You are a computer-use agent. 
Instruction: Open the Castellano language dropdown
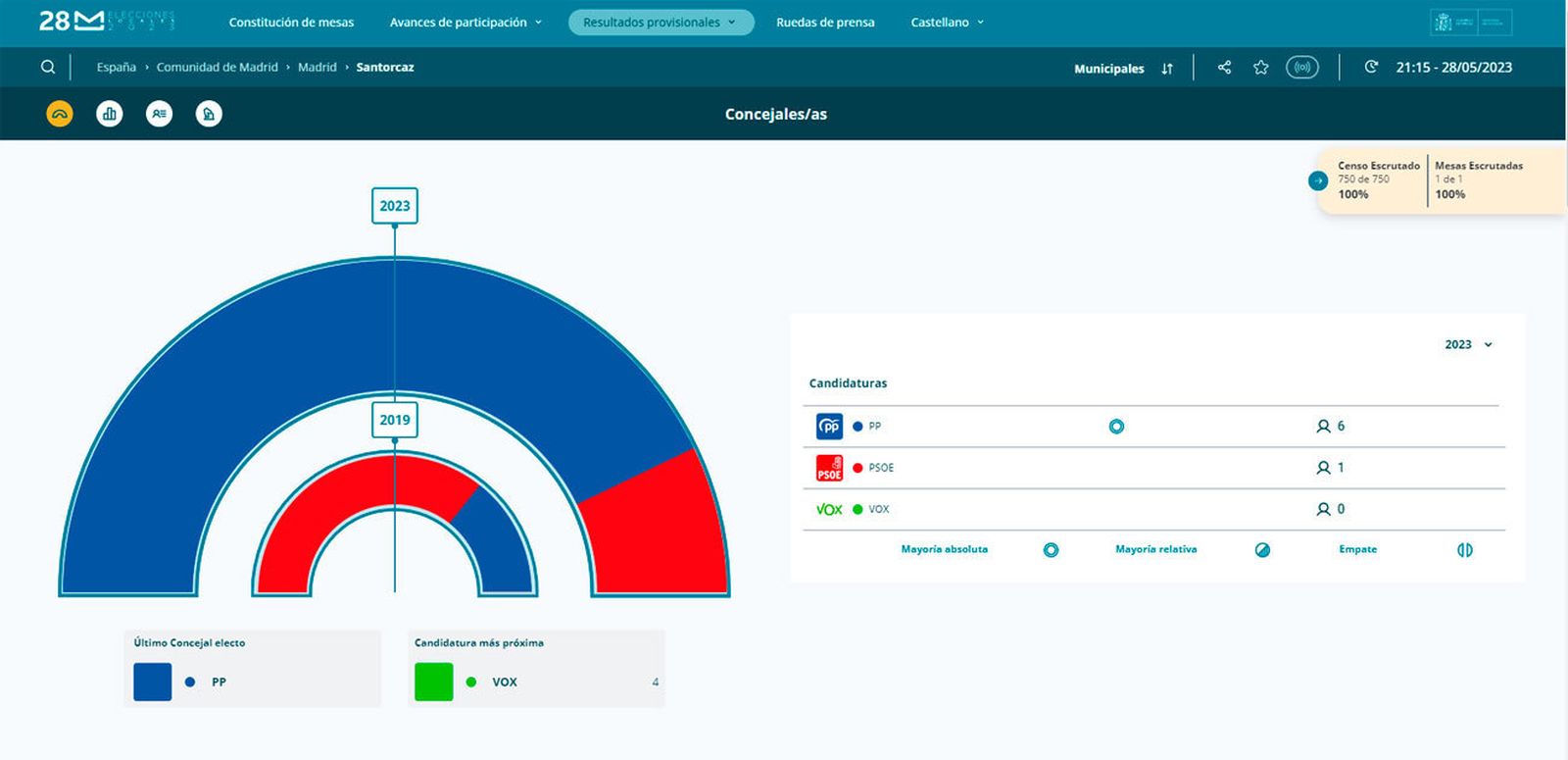pyautogui.click(x=948, y=23)
